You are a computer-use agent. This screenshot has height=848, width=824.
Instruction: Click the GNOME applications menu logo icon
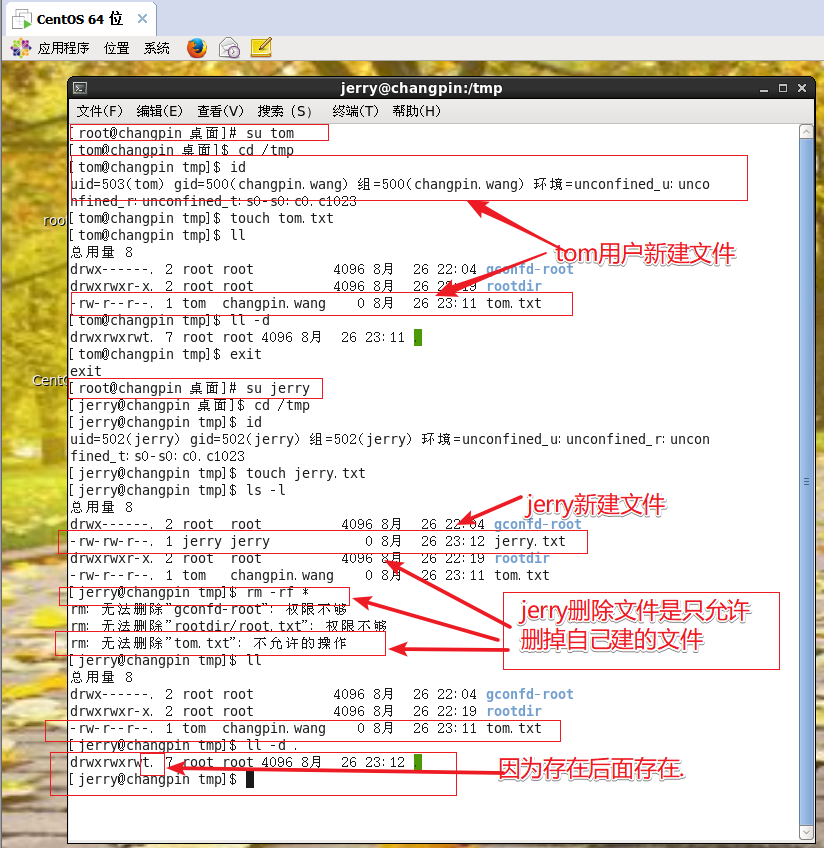point(21,48)
